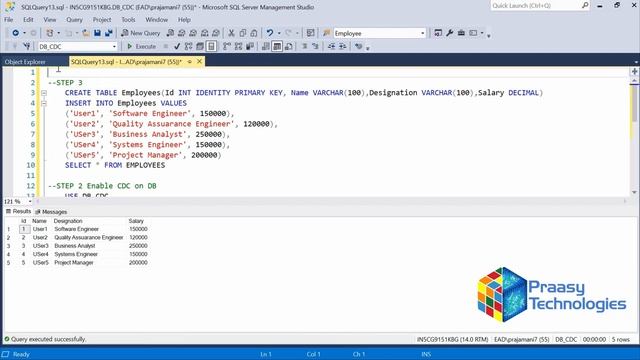Focus the Quick Launch search box
The height and width of the screenshot is (360, 640).
[540, 6]
